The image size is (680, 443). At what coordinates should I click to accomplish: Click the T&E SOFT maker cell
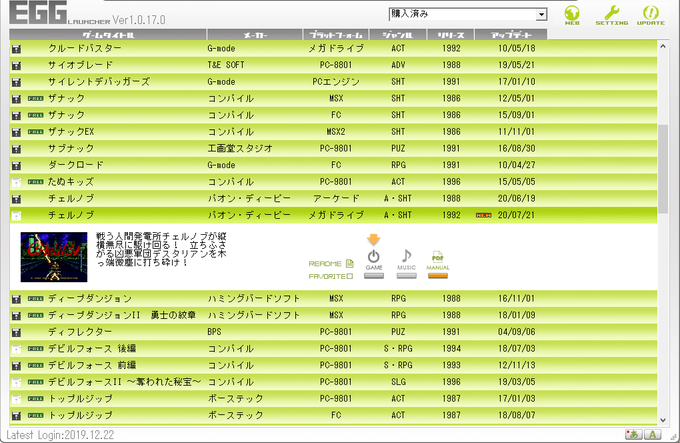[226, 65]
